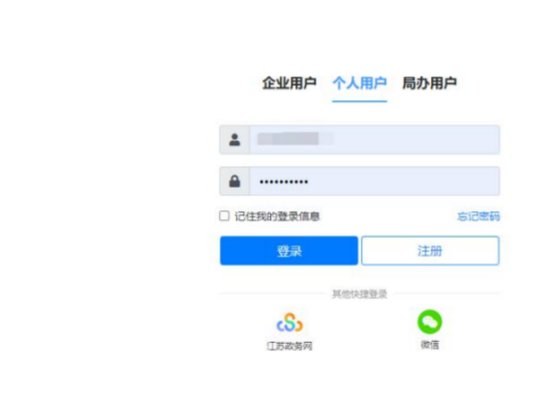Click the 其他快捷登录 divider heading
This screenshot has width=543, height=400.
point(359,294)
